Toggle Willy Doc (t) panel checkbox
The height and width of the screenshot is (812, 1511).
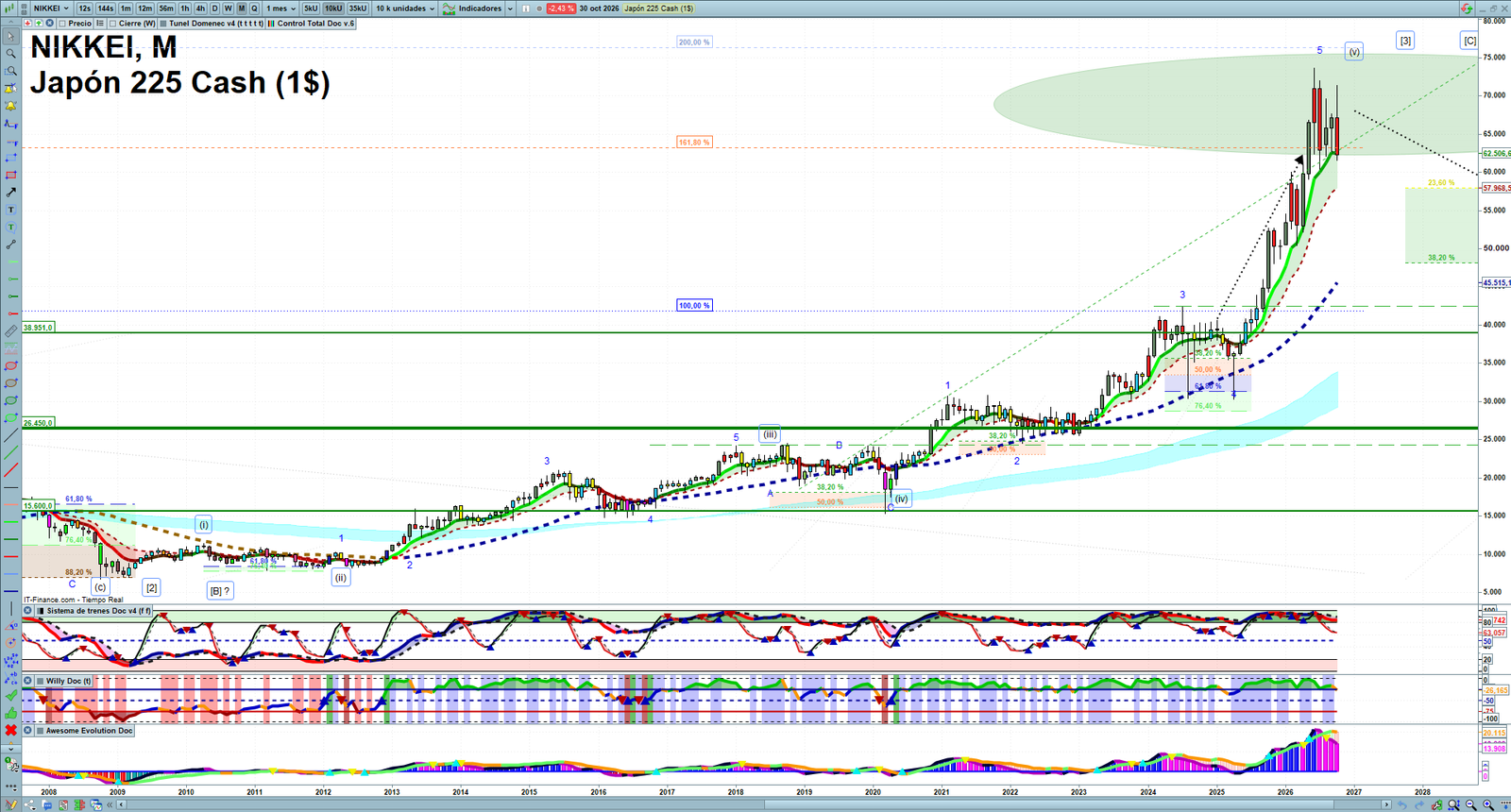[40, 681]
